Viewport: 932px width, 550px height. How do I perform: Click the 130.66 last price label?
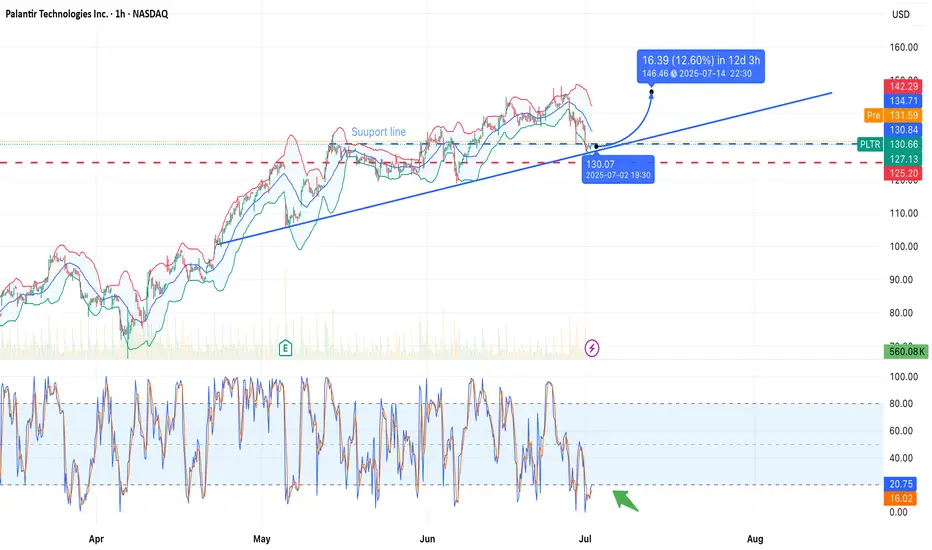[903, 144]
